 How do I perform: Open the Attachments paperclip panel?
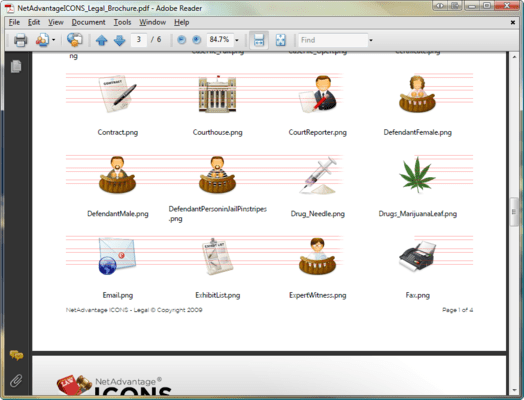tap(16, 380)
